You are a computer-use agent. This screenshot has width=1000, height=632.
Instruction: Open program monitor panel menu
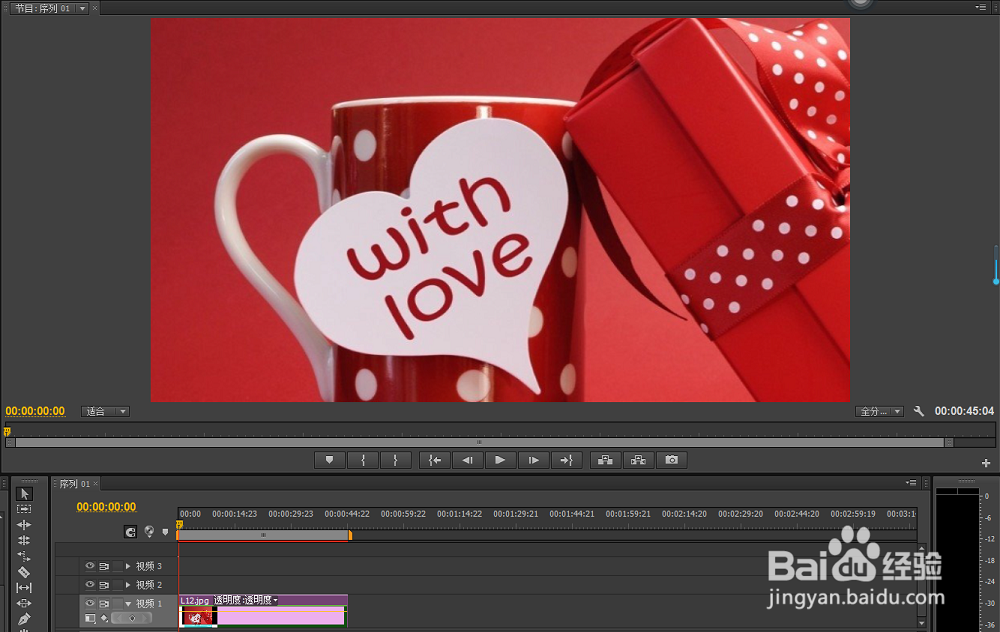[x=980, y=7]
